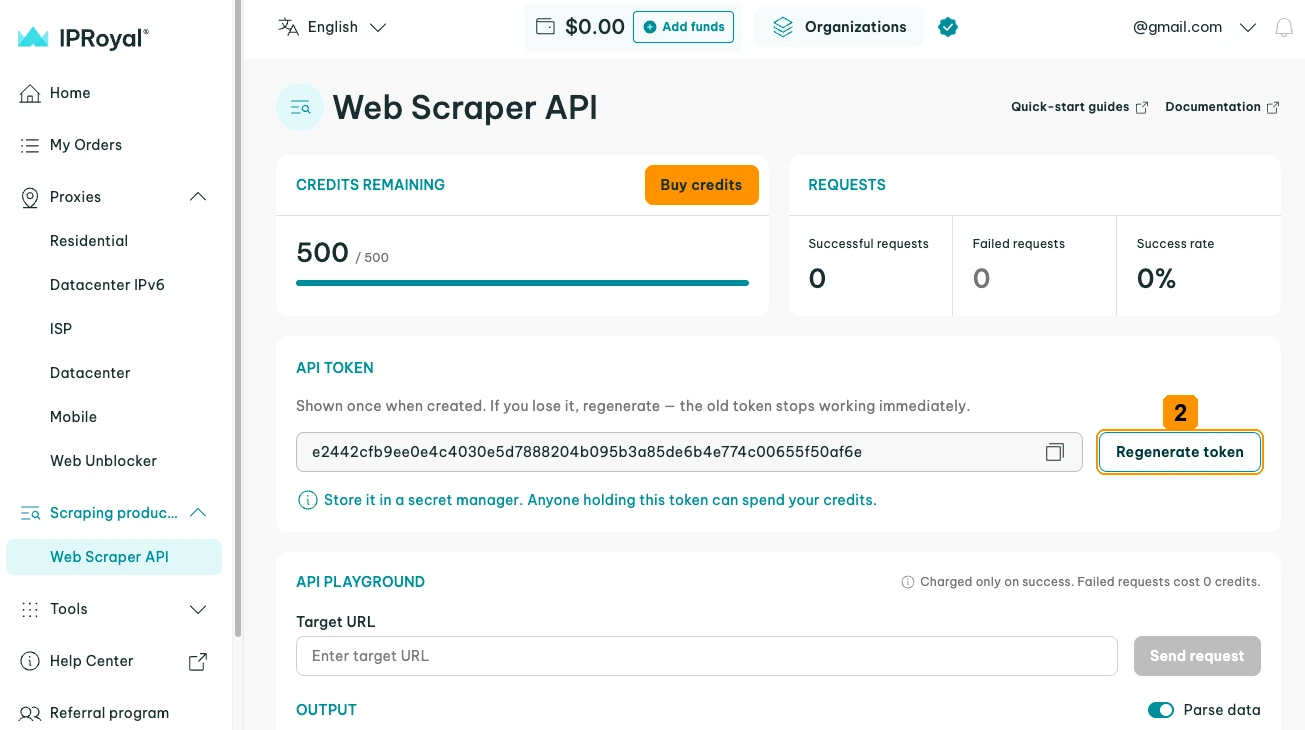Open Help Center external link icon
Image resolution: width=1305 pixels, height=730 pixels.
click(198, 661)
